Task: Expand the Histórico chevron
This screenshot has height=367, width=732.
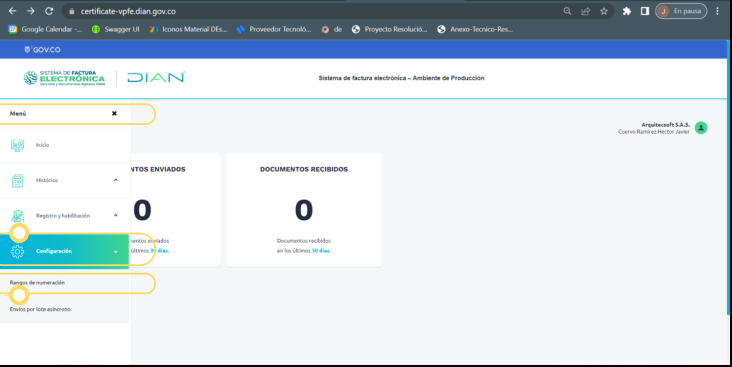Action: (x=116, y=180)
